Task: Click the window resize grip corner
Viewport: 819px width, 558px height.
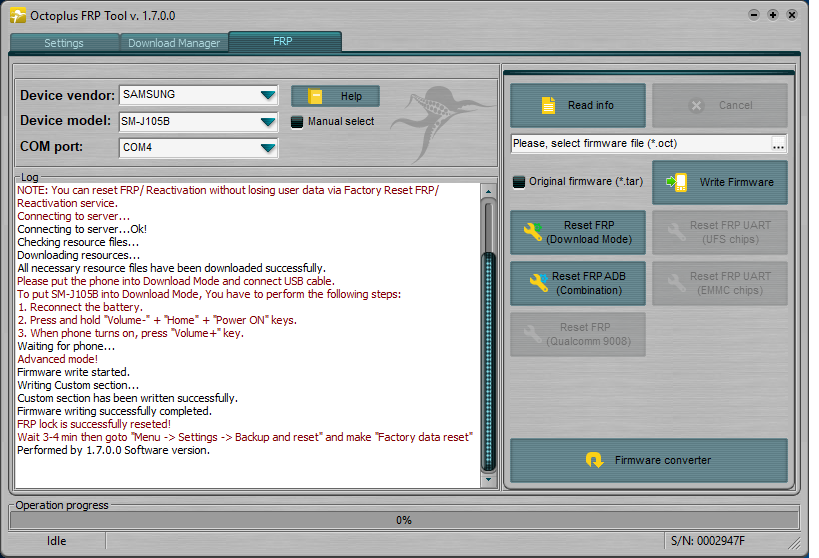Action: pyautogui.click(x=794, y=543)
